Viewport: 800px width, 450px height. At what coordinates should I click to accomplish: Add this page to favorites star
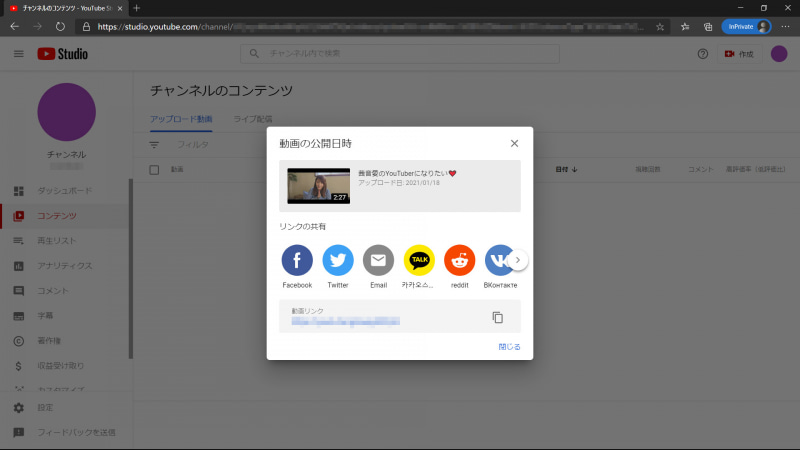[x=660, y=27]
